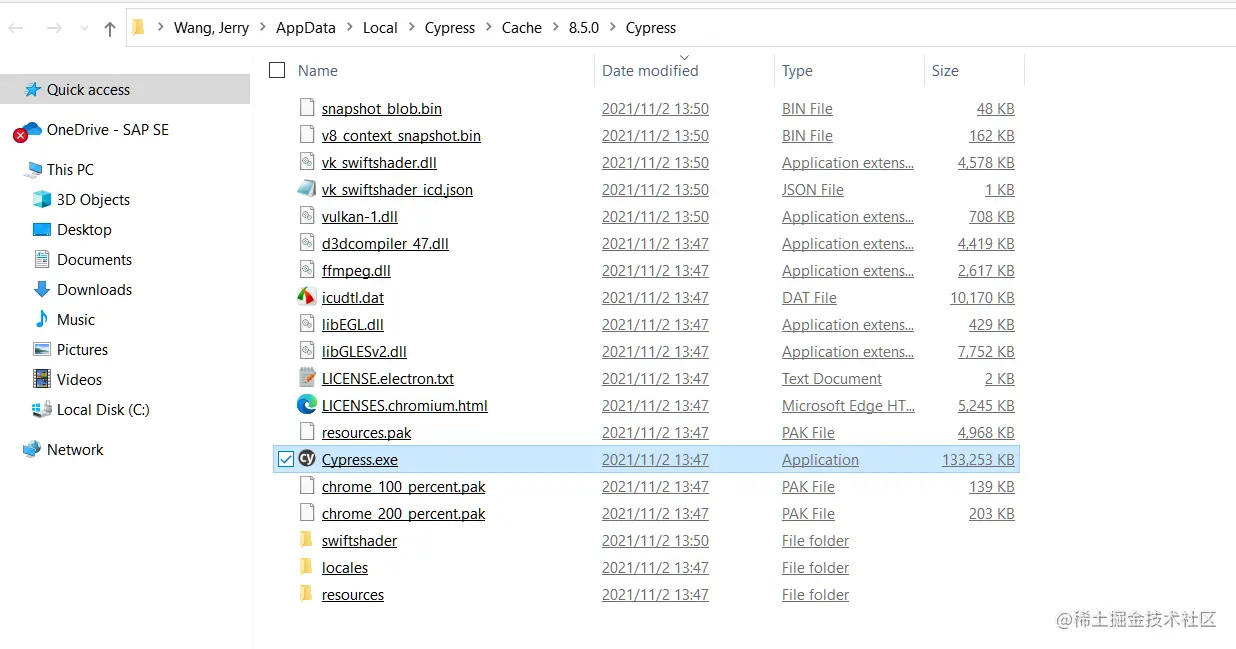Click the icudtl.dat file icon
Image resolution: width=1236 pixels, height=649 pixels.
(307, 297)
